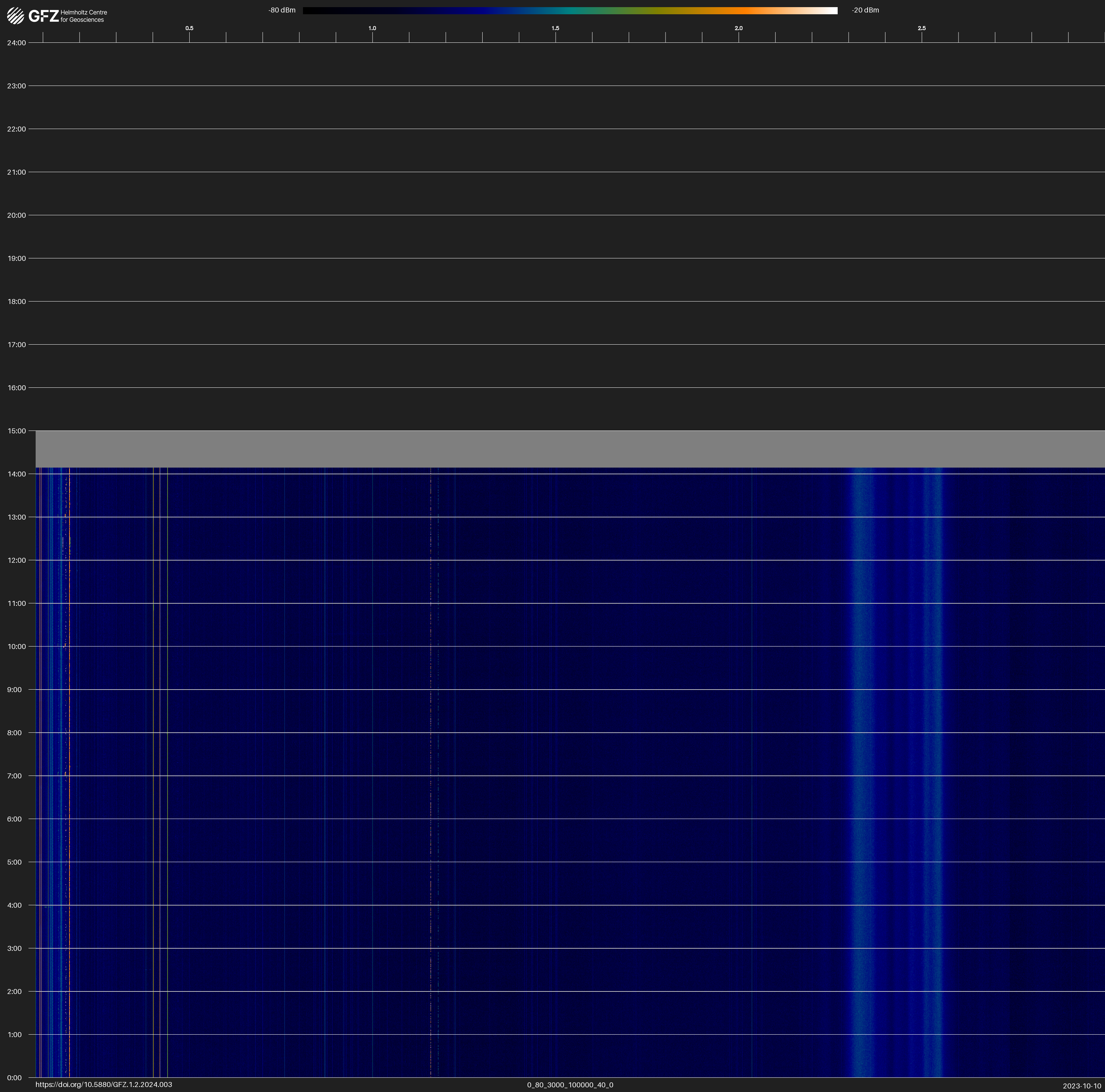Click the orange section of the color scale
Viewport: 1105px width, 1092px height.
pyautogui.click(x=744, y=10)
